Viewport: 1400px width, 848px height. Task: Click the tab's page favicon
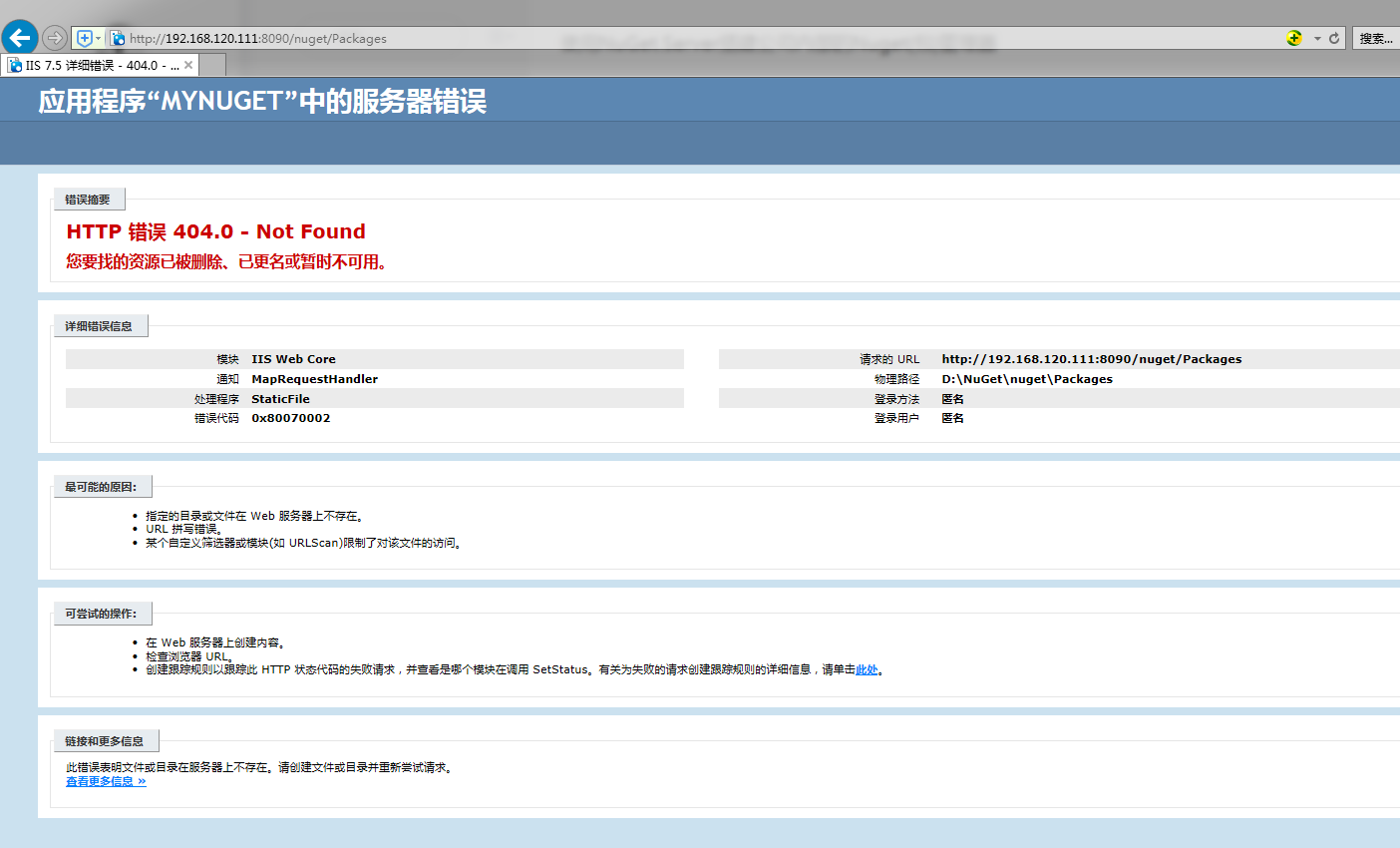click(15, 65)
